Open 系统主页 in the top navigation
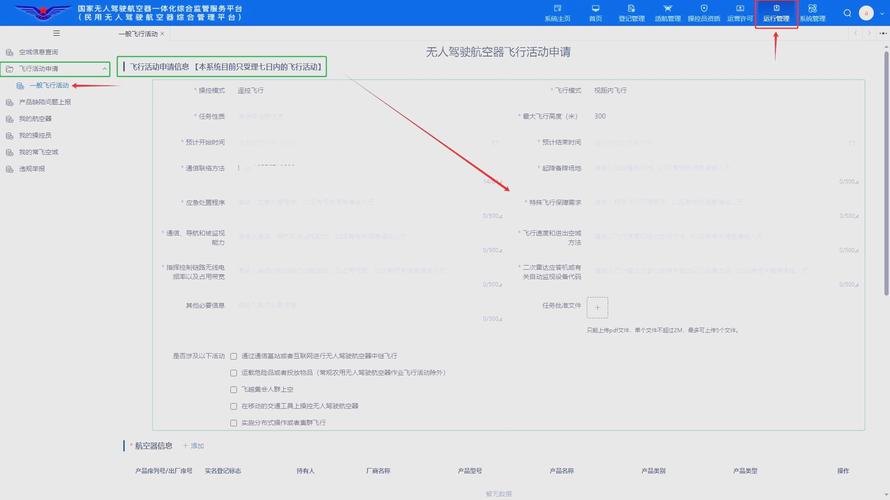 (557, 13)
